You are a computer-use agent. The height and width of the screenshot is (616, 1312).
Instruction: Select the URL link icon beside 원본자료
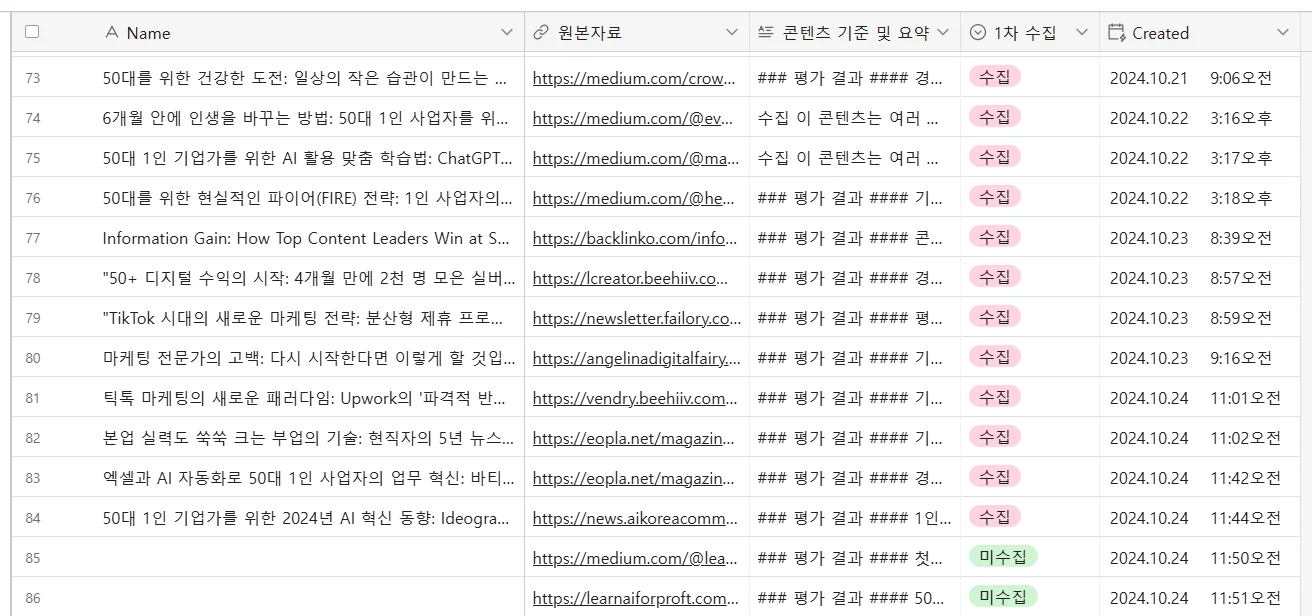point(540,32)
